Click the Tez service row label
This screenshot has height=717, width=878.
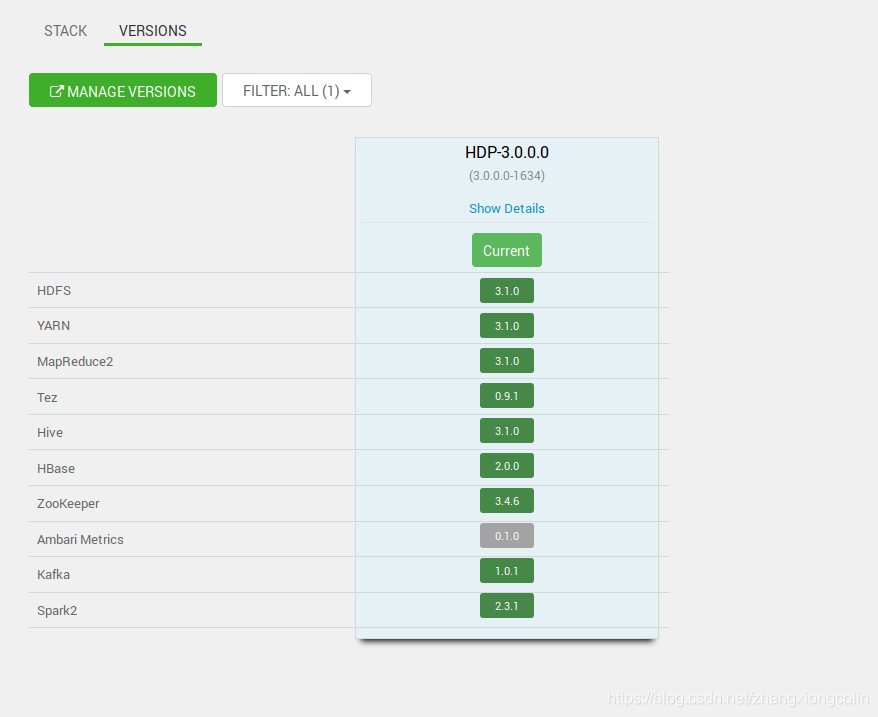click(x=47, y=397)
